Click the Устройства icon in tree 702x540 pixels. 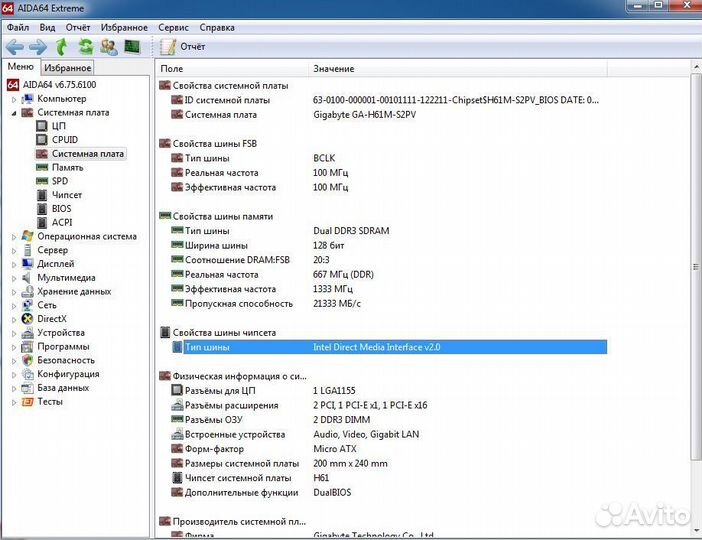(x=28, y=333)
